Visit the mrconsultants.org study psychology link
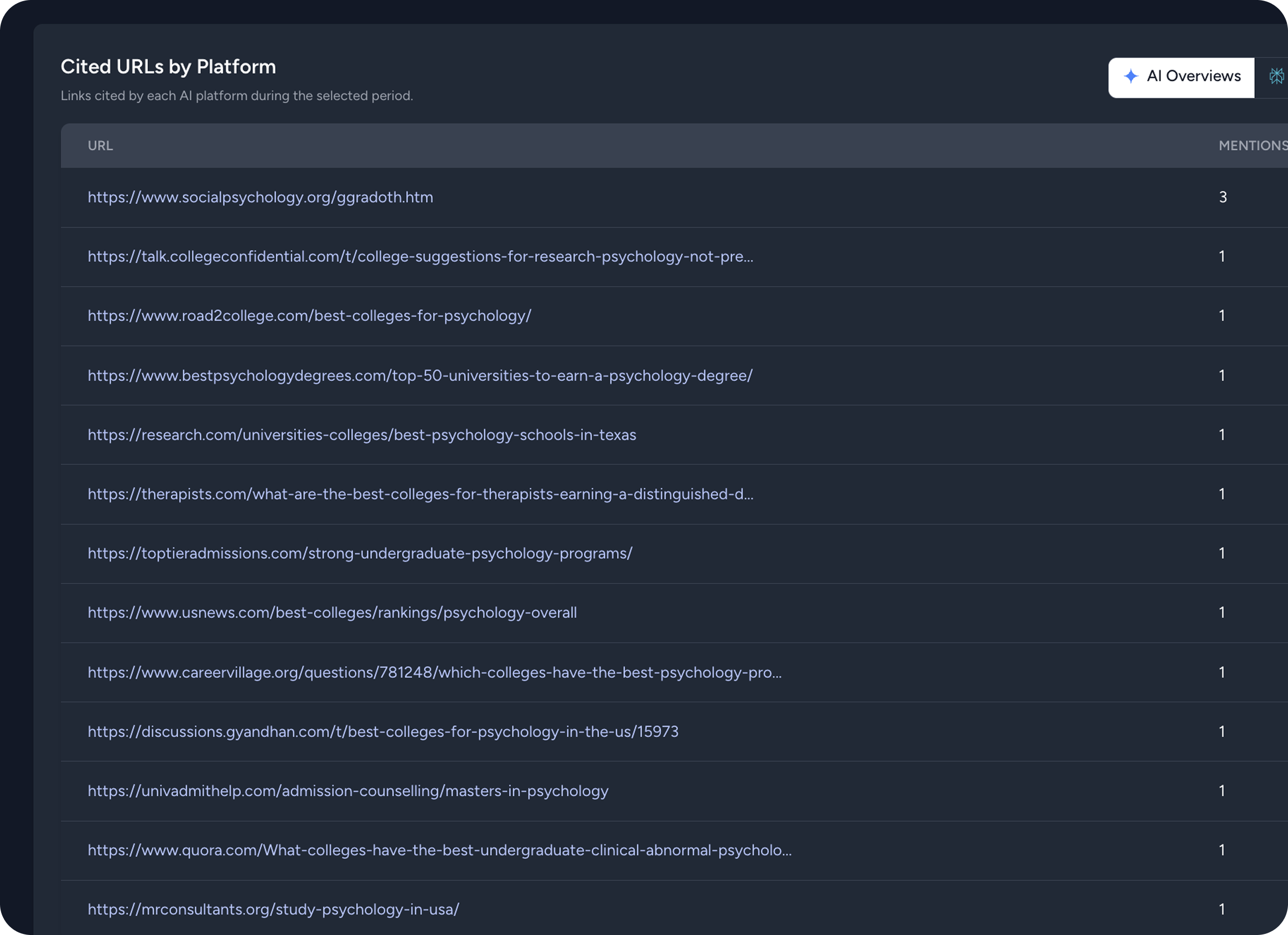 273,910
